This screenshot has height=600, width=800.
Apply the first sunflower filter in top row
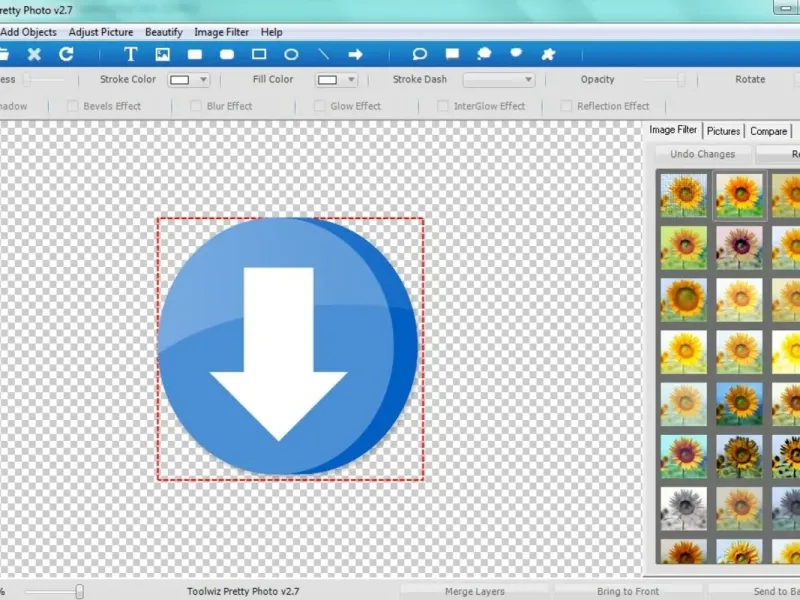pos(684,195)
